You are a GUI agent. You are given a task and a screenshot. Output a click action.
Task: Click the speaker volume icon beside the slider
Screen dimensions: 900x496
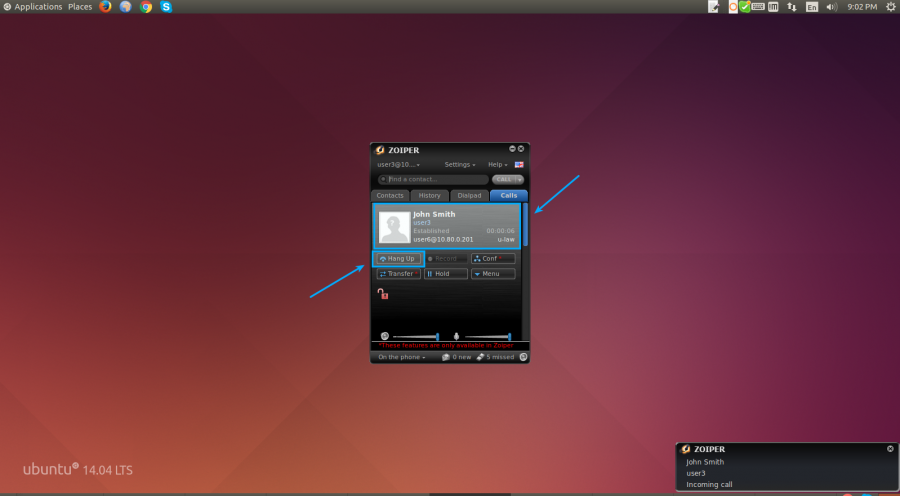(x=385, y=336)
